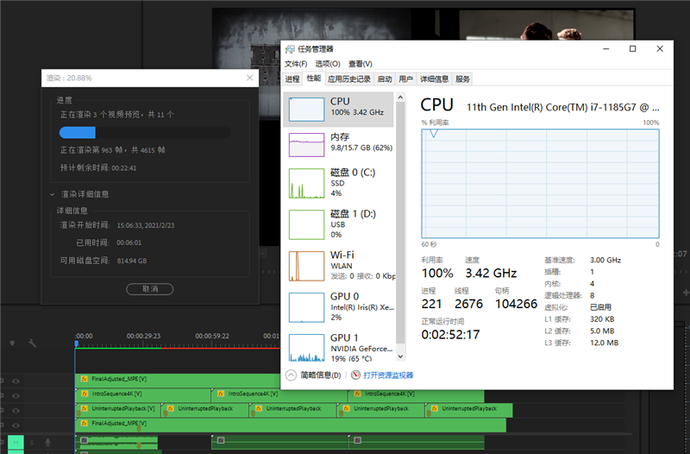
Task: Select CPU in the performance sidebar
Action: [339, 109]
